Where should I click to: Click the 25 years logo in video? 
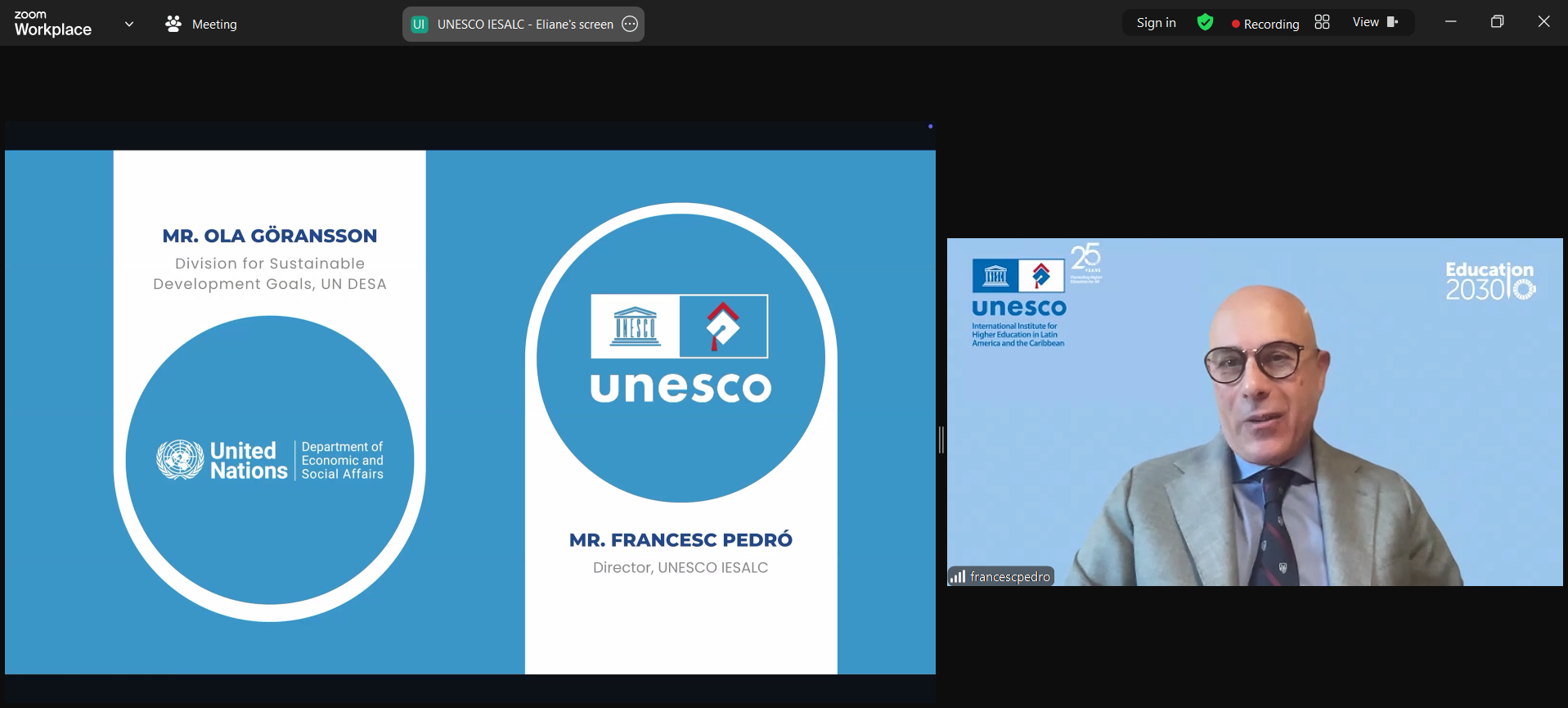(x=1086, y=262)
